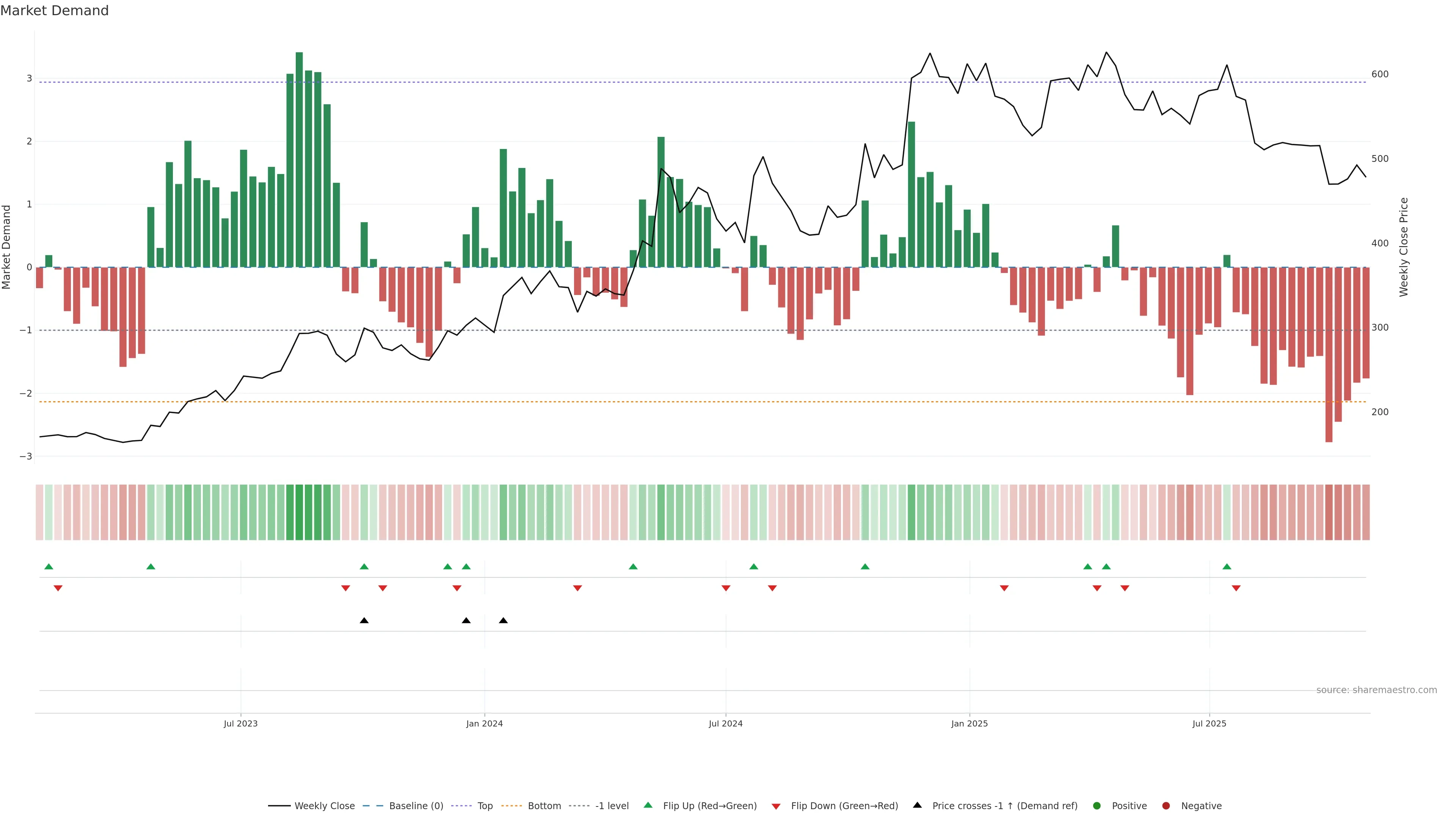The height and width of the screenshot is (819, 1456).
Task: Click the Weekly Close Price axis title
Action: point(1404,247)
